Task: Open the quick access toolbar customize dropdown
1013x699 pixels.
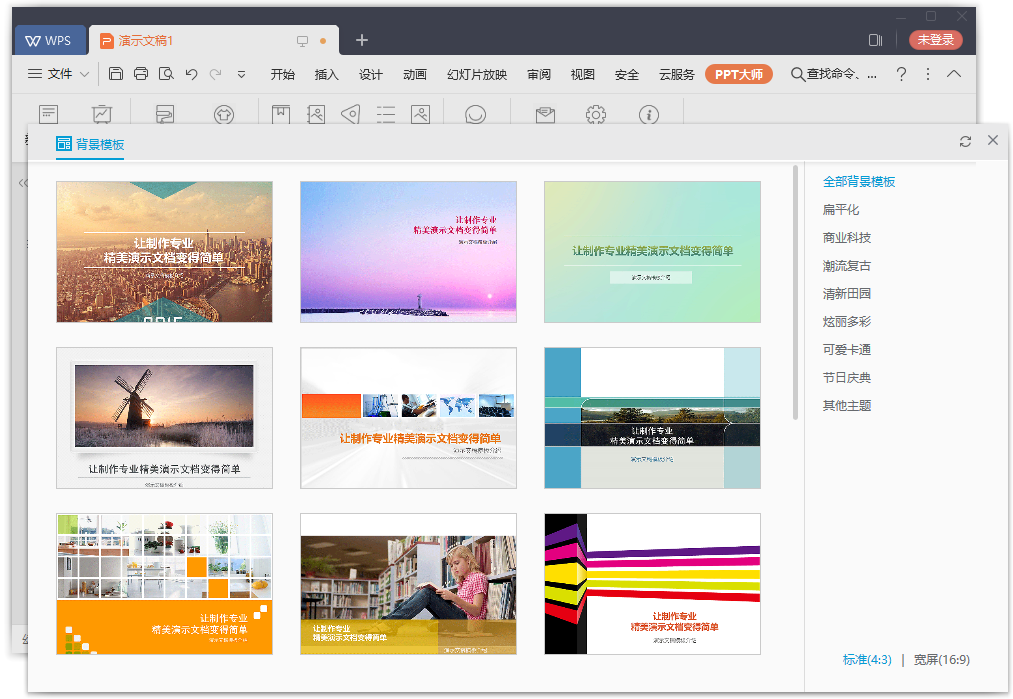Action: (x=241, y=74)
